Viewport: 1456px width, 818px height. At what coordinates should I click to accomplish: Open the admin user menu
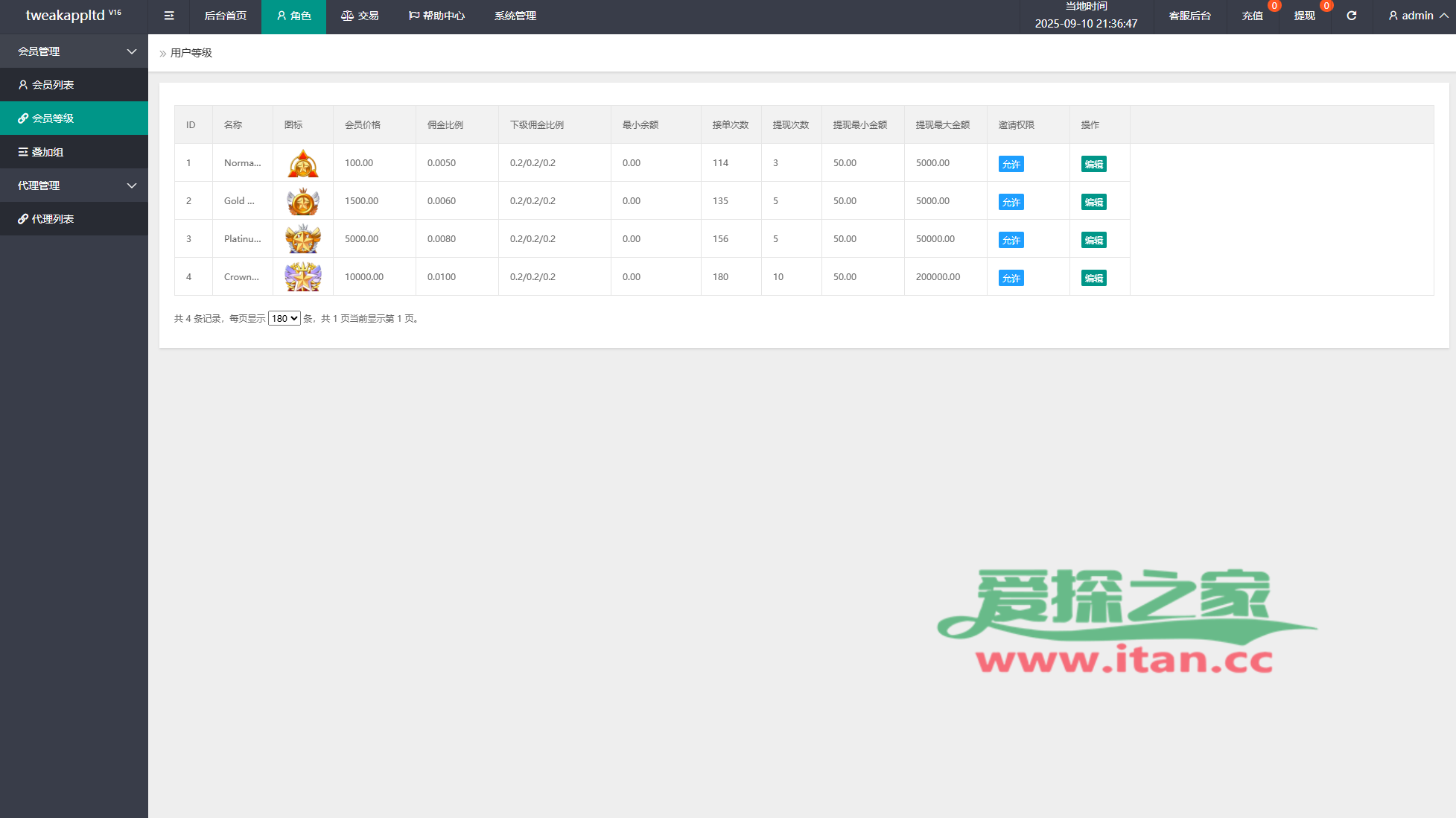(1417, 16)
